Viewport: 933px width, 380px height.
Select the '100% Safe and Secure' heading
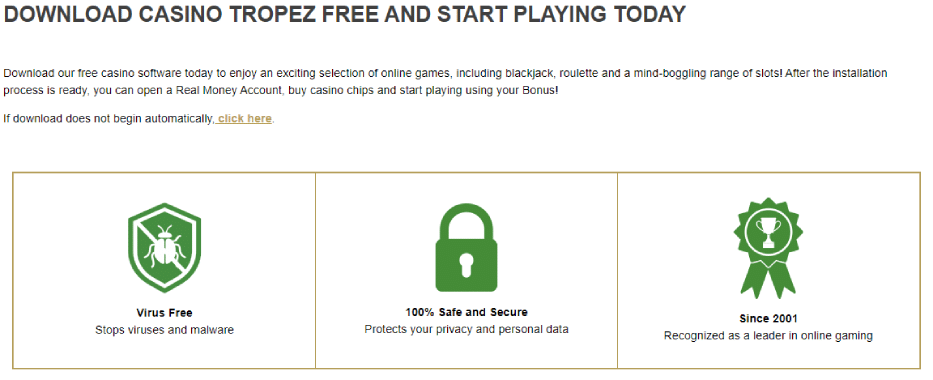coord(466,312)
